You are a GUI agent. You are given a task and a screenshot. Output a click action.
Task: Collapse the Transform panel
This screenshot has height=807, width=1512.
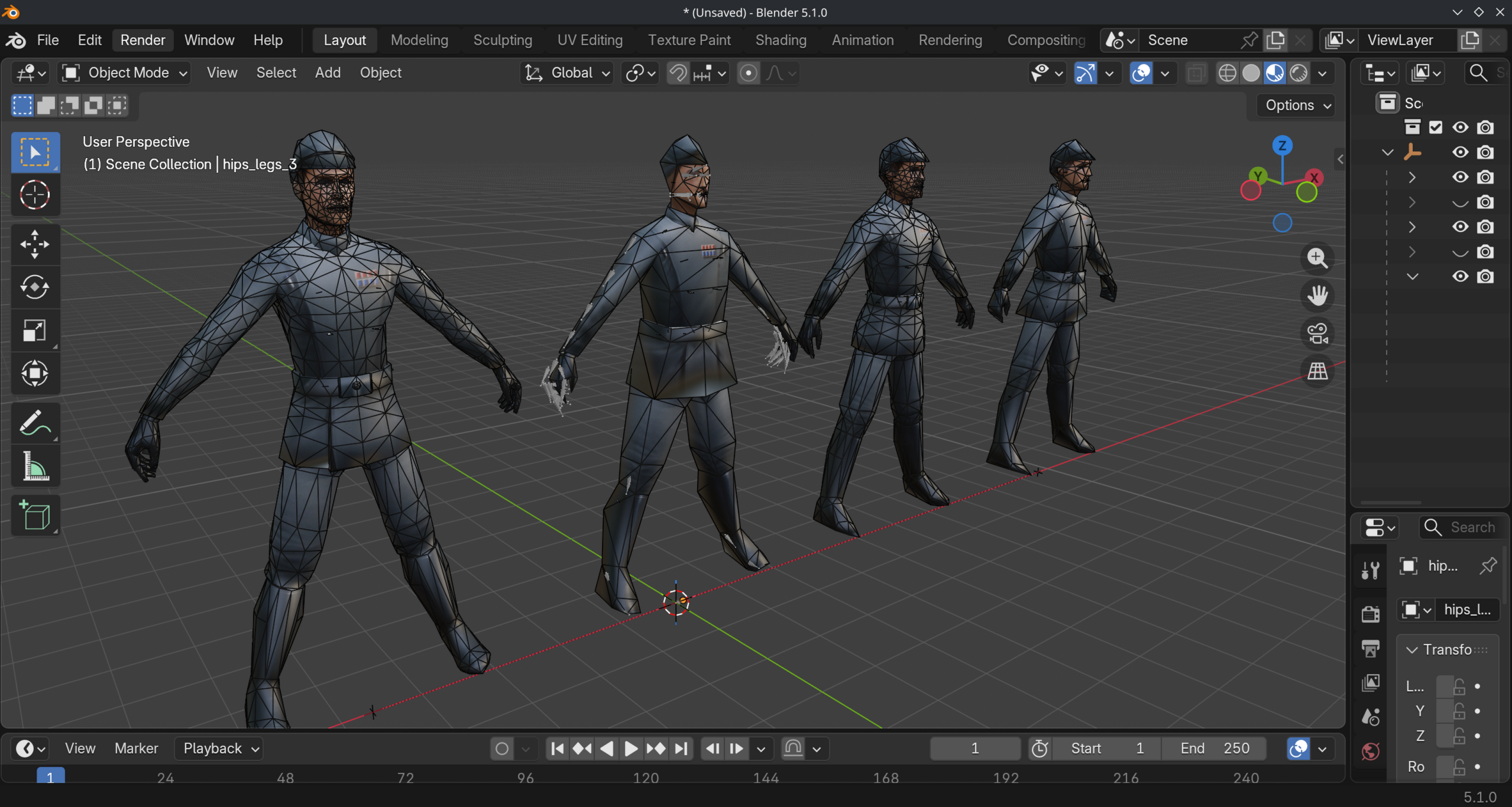coord(1411,650)
